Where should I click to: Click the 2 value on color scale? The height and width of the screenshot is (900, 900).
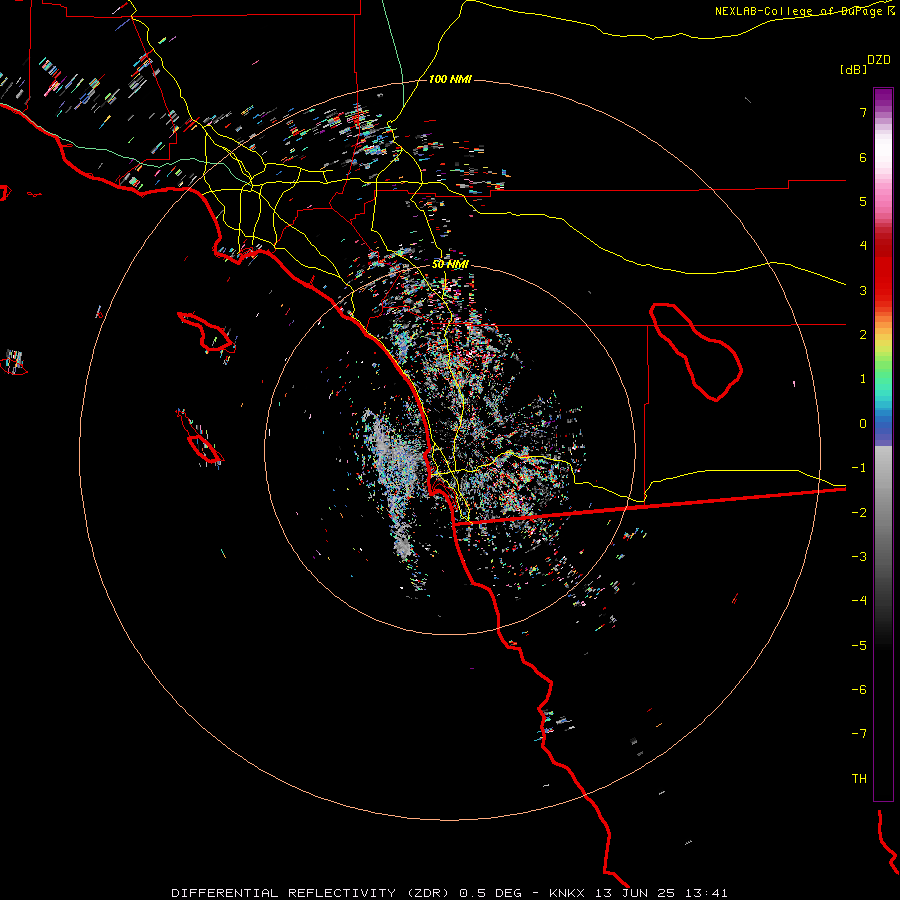coord(863,335)
